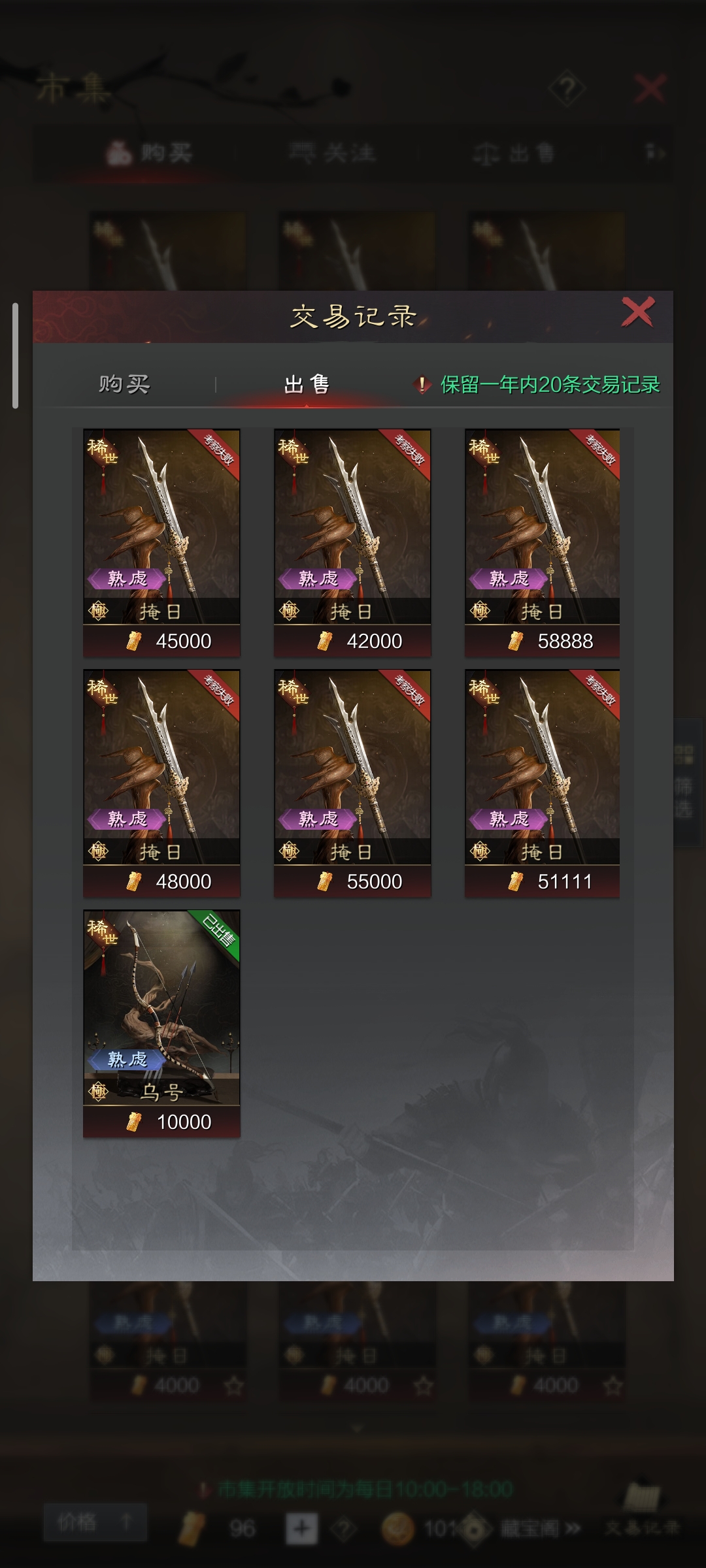Open the 藏宝阁 link
Viewport: 706px width, 1568px height.
pyautogui.click(x=540, y=1528)
